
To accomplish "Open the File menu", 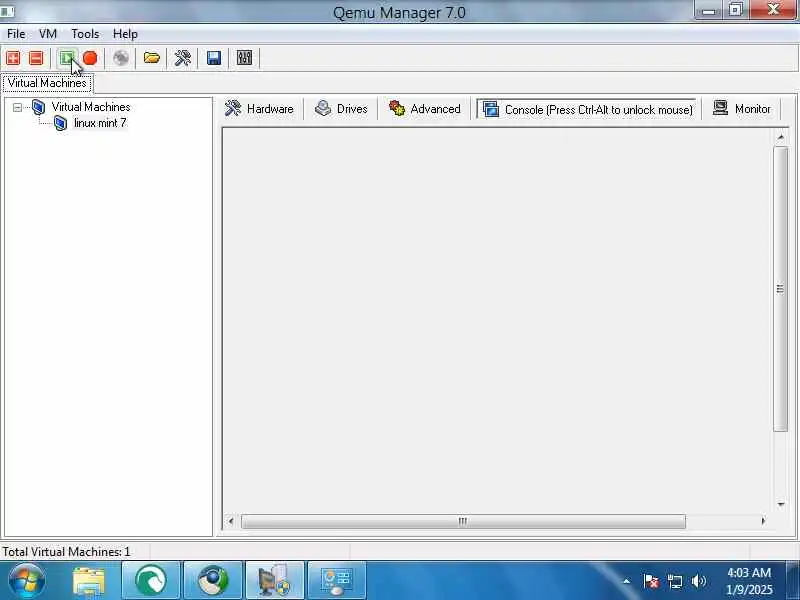I will 16,34.
